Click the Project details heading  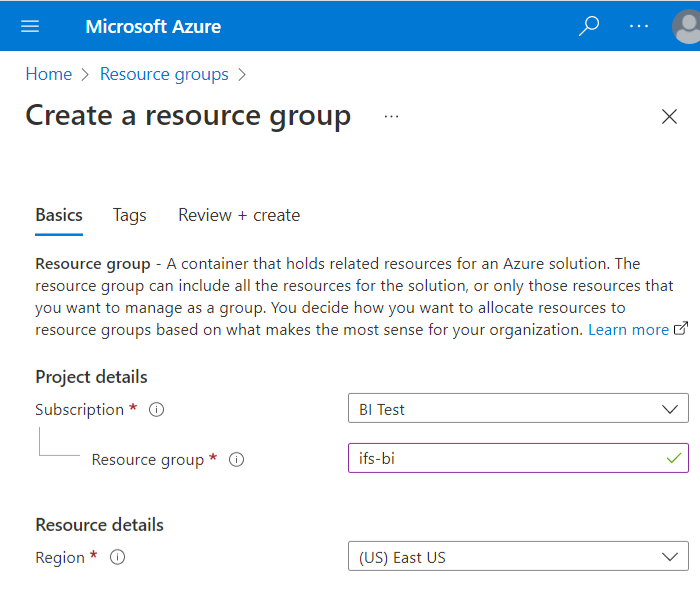(92, 377)
